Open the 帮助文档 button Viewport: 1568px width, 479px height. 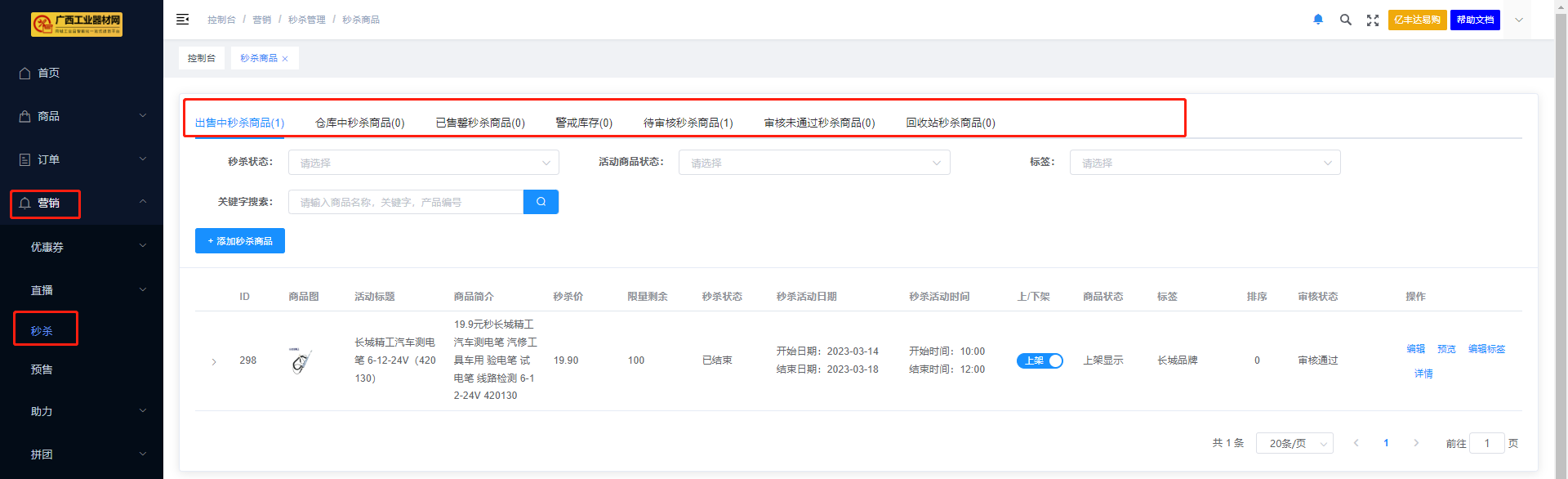(1475, 20)
